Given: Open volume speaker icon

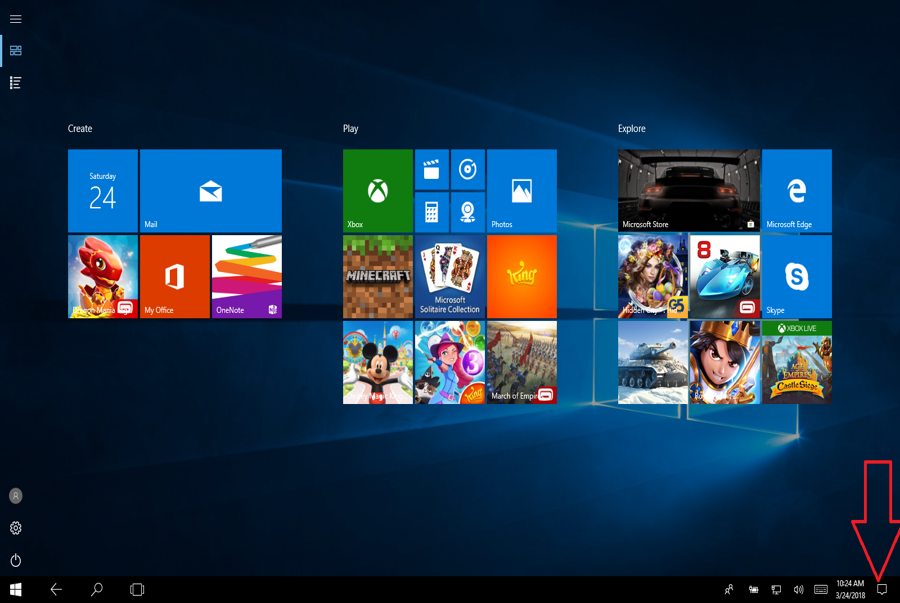Looking at the screenshot, I should coord(798,589).
